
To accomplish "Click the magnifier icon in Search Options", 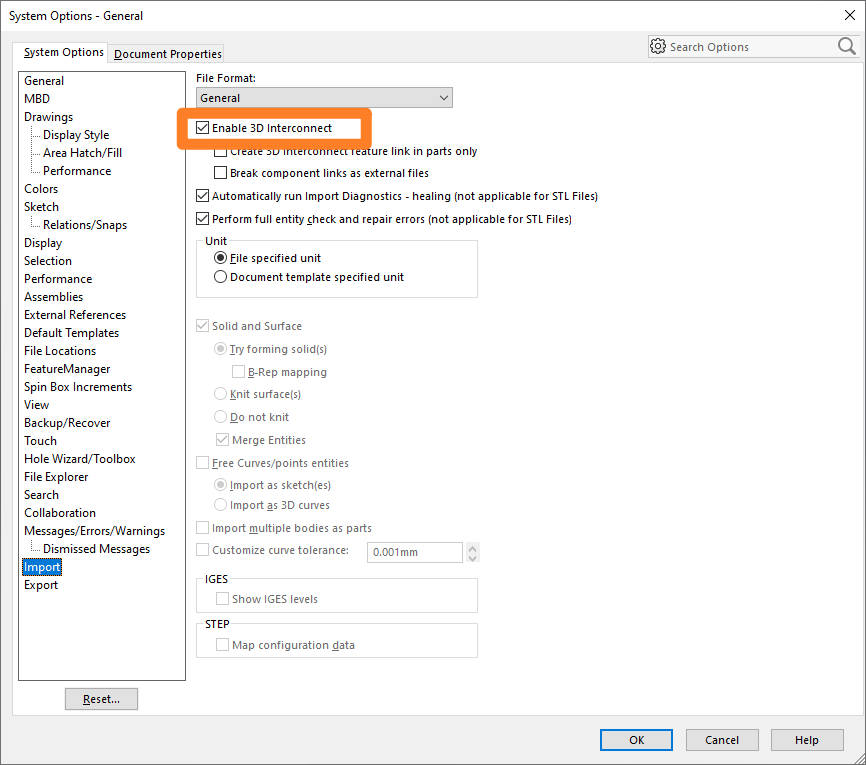I will 846,46.
